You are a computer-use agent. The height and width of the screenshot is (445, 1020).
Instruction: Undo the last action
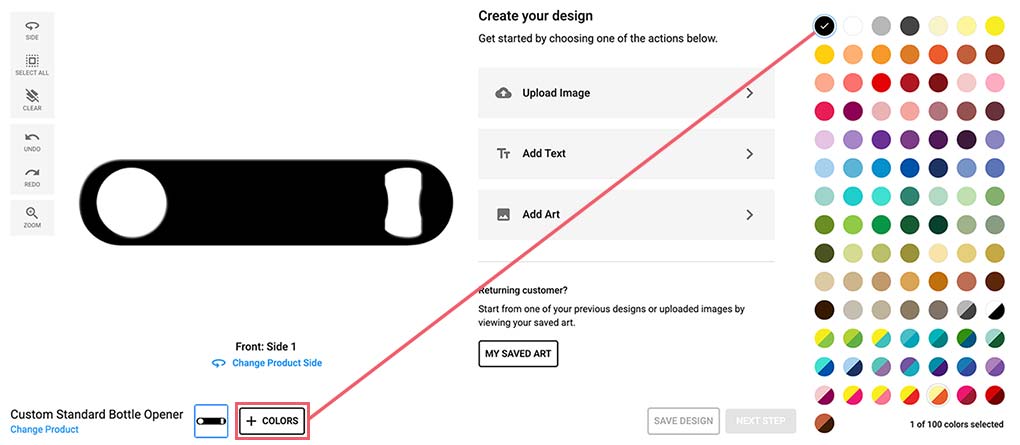(x=32, y=141)
